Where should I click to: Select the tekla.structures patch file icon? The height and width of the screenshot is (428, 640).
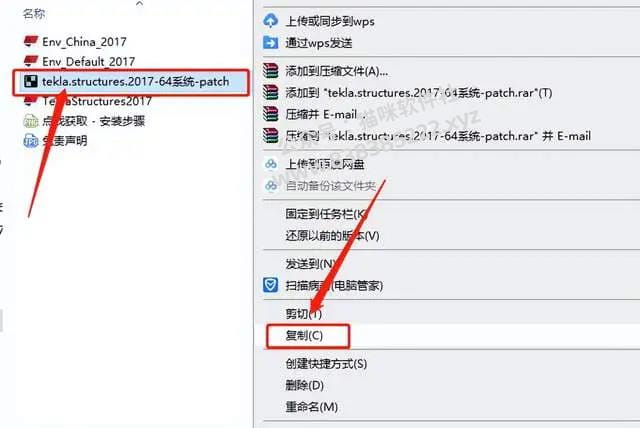point(31,81)
